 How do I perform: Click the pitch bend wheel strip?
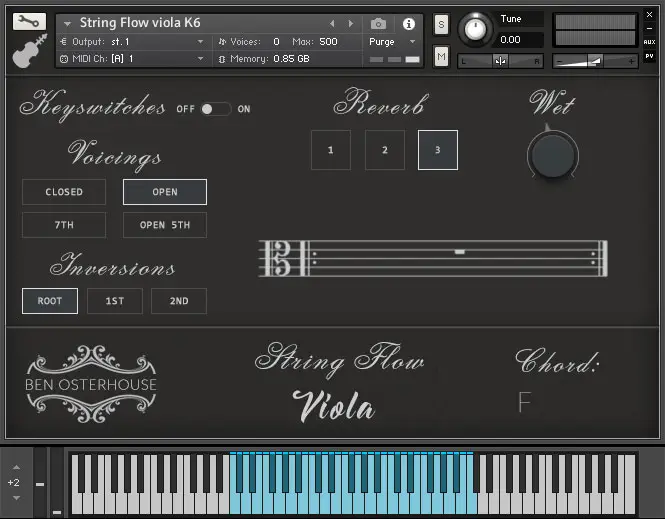pos(40,483)
